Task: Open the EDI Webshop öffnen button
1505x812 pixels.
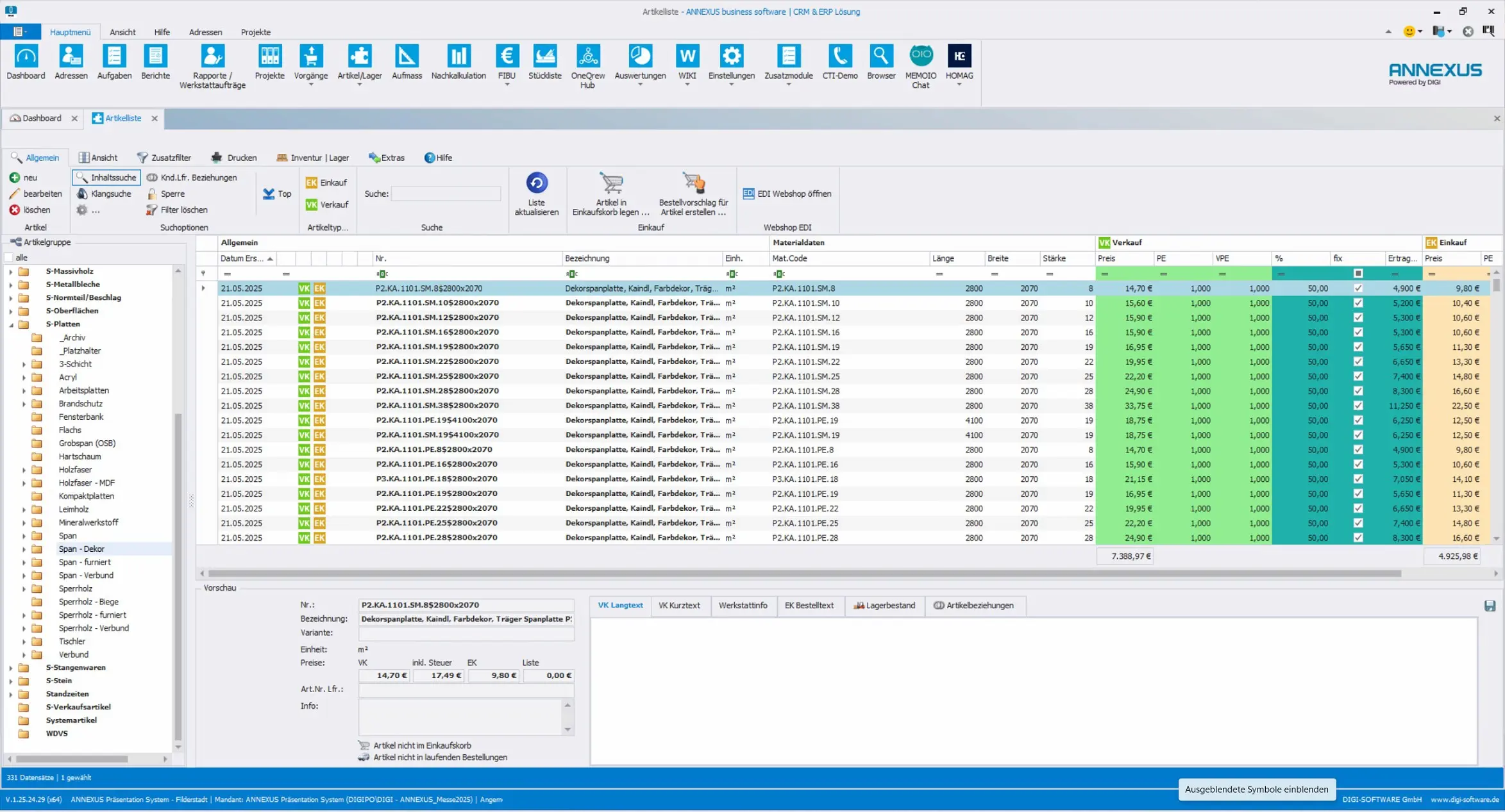Action: pyautogui.click(x=787, y=194)
